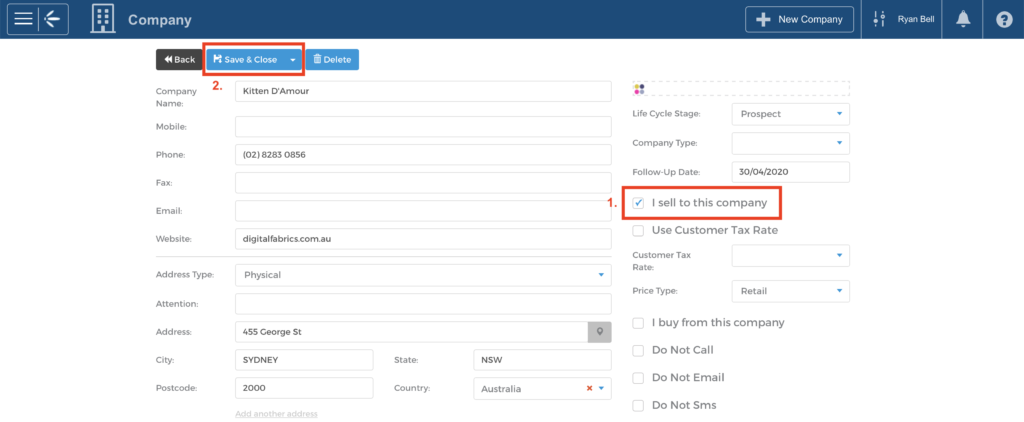Screen dimensions: 1024x422
Task: Enable Use Customer Tax Rate checkbox
Action: coord(639,231)
